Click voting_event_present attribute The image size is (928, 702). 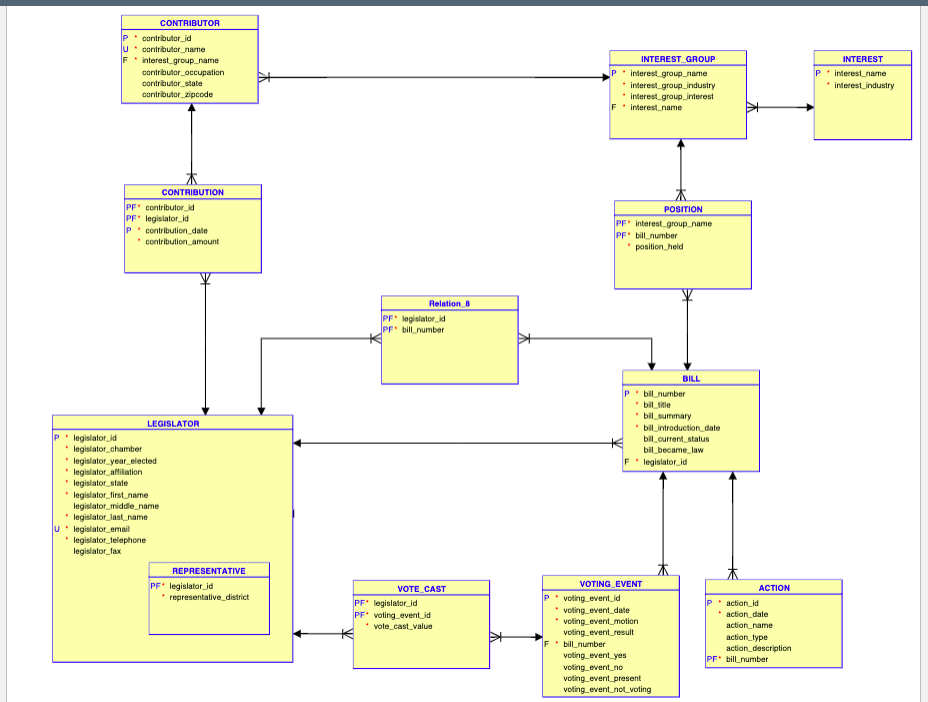[x=602, y=678]
